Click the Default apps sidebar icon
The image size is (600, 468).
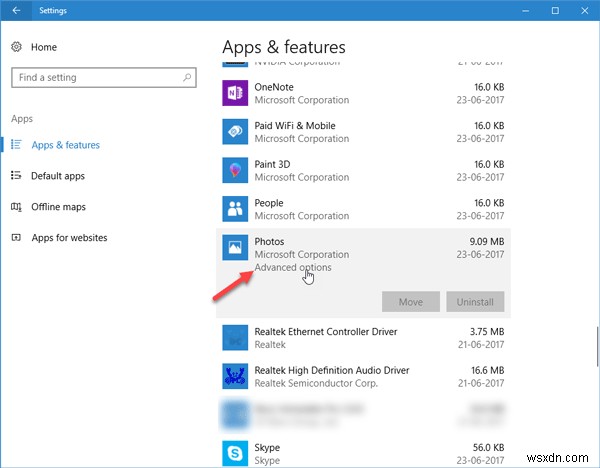click(16, 175)
